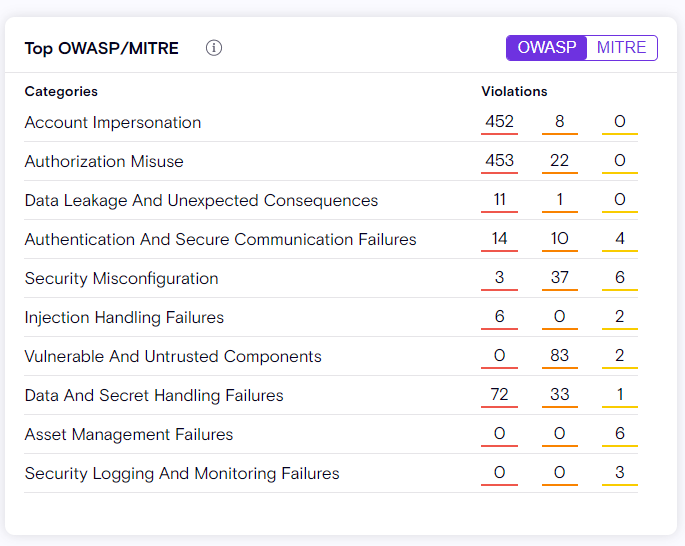Open Authorization Misuse category
This screenshot has height=546, width=685.
point(104,162)
